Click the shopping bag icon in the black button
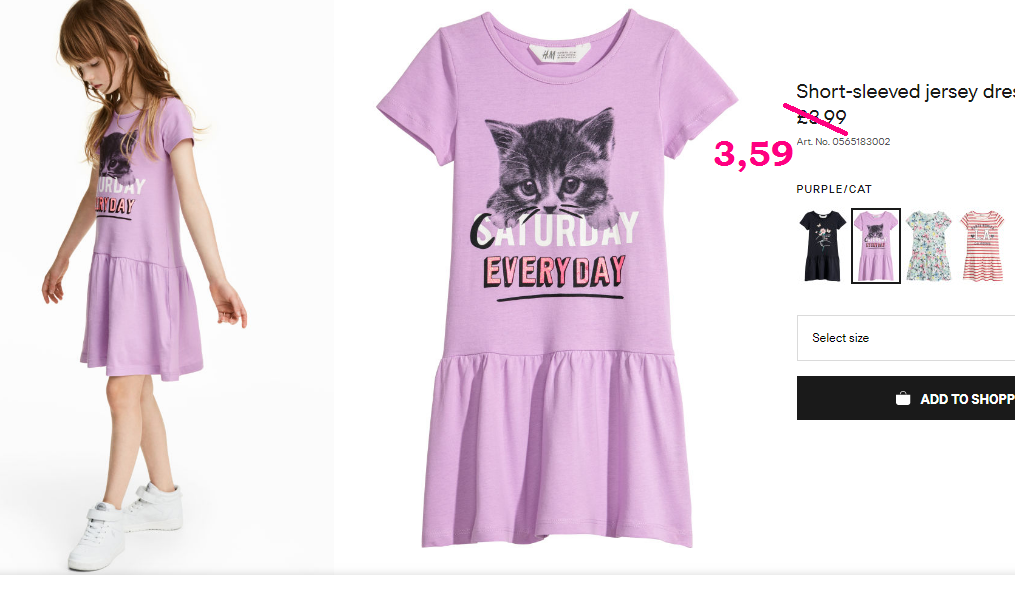Image resolution: width=1015 pixels, height=589 pixels. [x=902, y=399]
